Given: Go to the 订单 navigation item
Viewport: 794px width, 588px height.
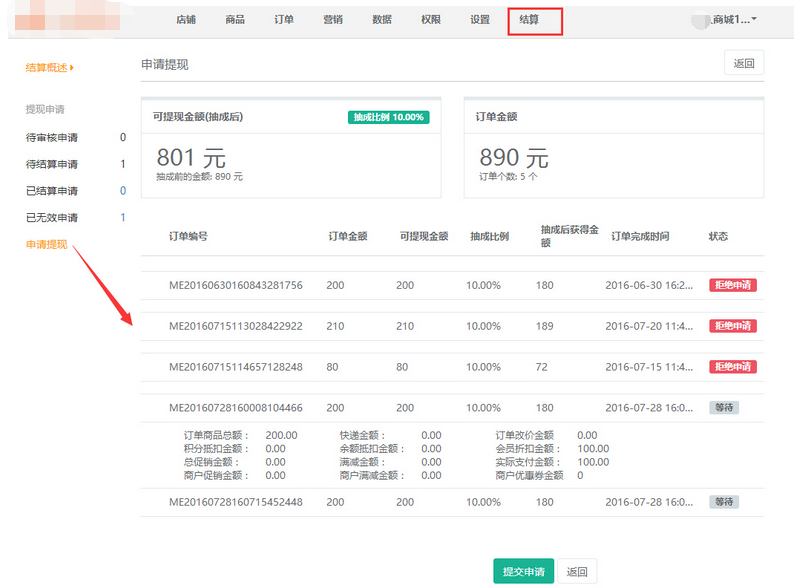Looking at the screenshot, I should (x=284, y=20).
